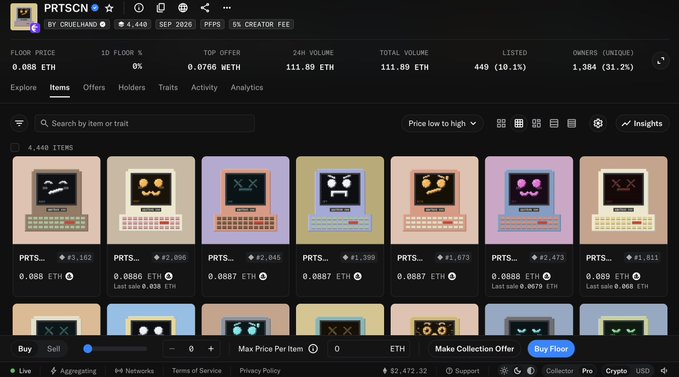Favorite the PRTSCN collection with the star icon
Image resolution: width=679 pixels, height=377 pixels.
coord(109,8)
